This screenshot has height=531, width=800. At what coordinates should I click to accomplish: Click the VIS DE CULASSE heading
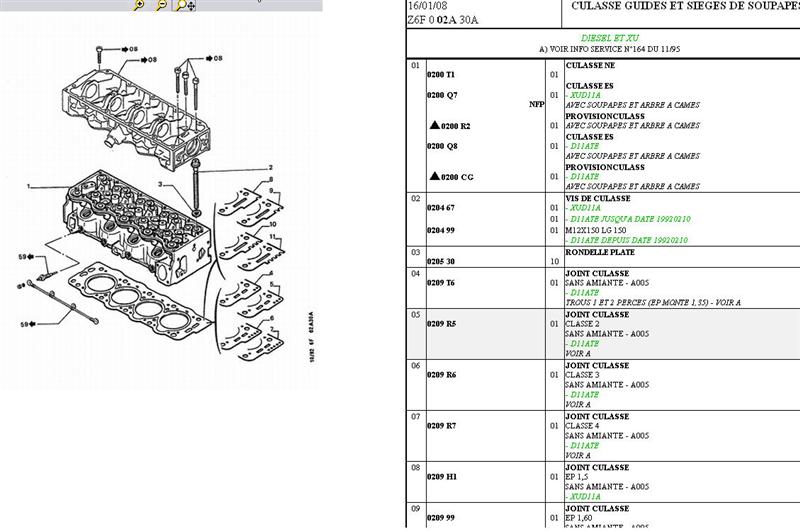click(x=597, y=198)
